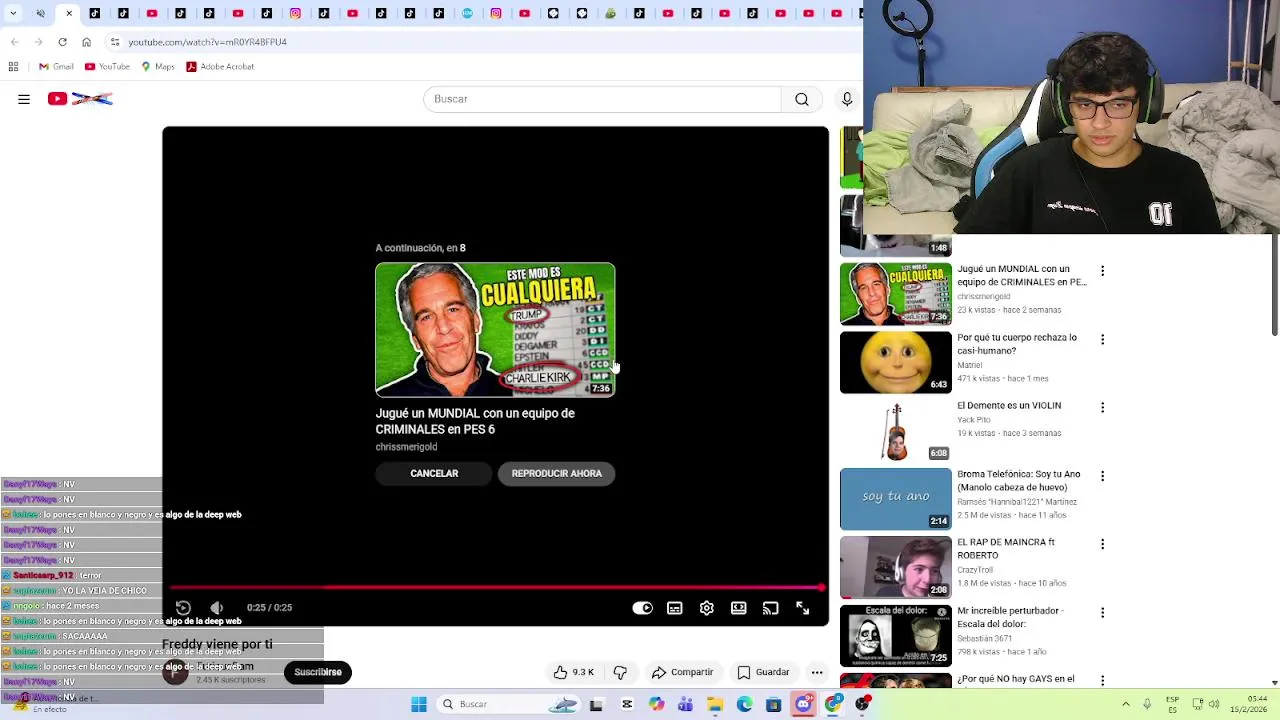Go forward in browser history
The width and height of the screenshot is (1280, 720).
[x=38, y=42]
